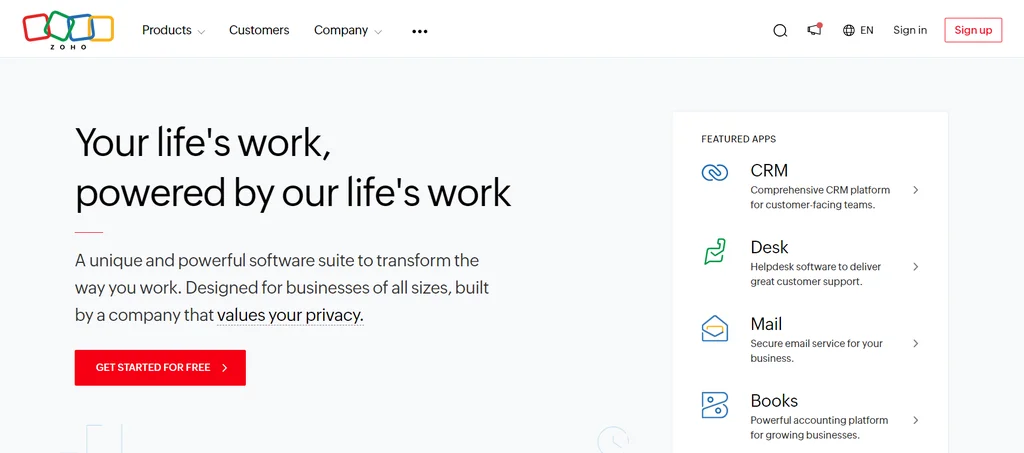Click the chevron next to CRM

point(916,190)
